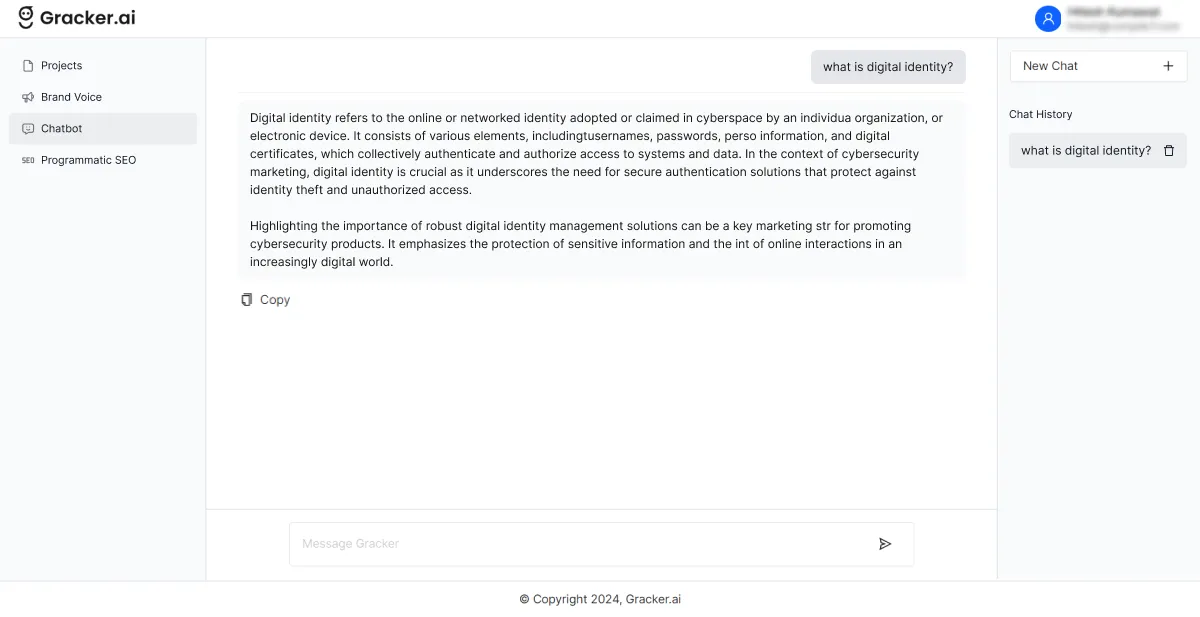Click the user question bubble
Viewport: 1200px width, 617px height.
[x=888, y=66]
